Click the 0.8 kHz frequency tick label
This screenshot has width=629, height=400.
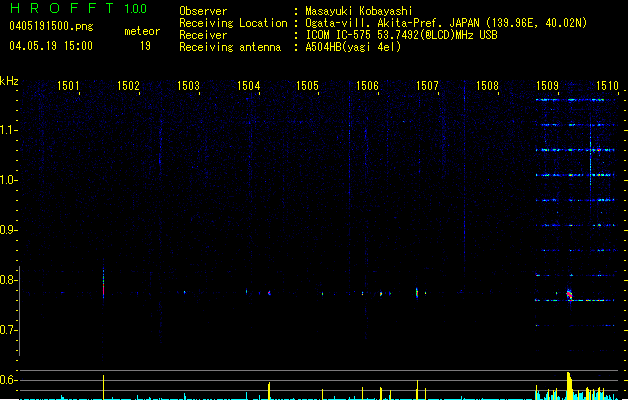pyautogui.click(x=8, y=280)
